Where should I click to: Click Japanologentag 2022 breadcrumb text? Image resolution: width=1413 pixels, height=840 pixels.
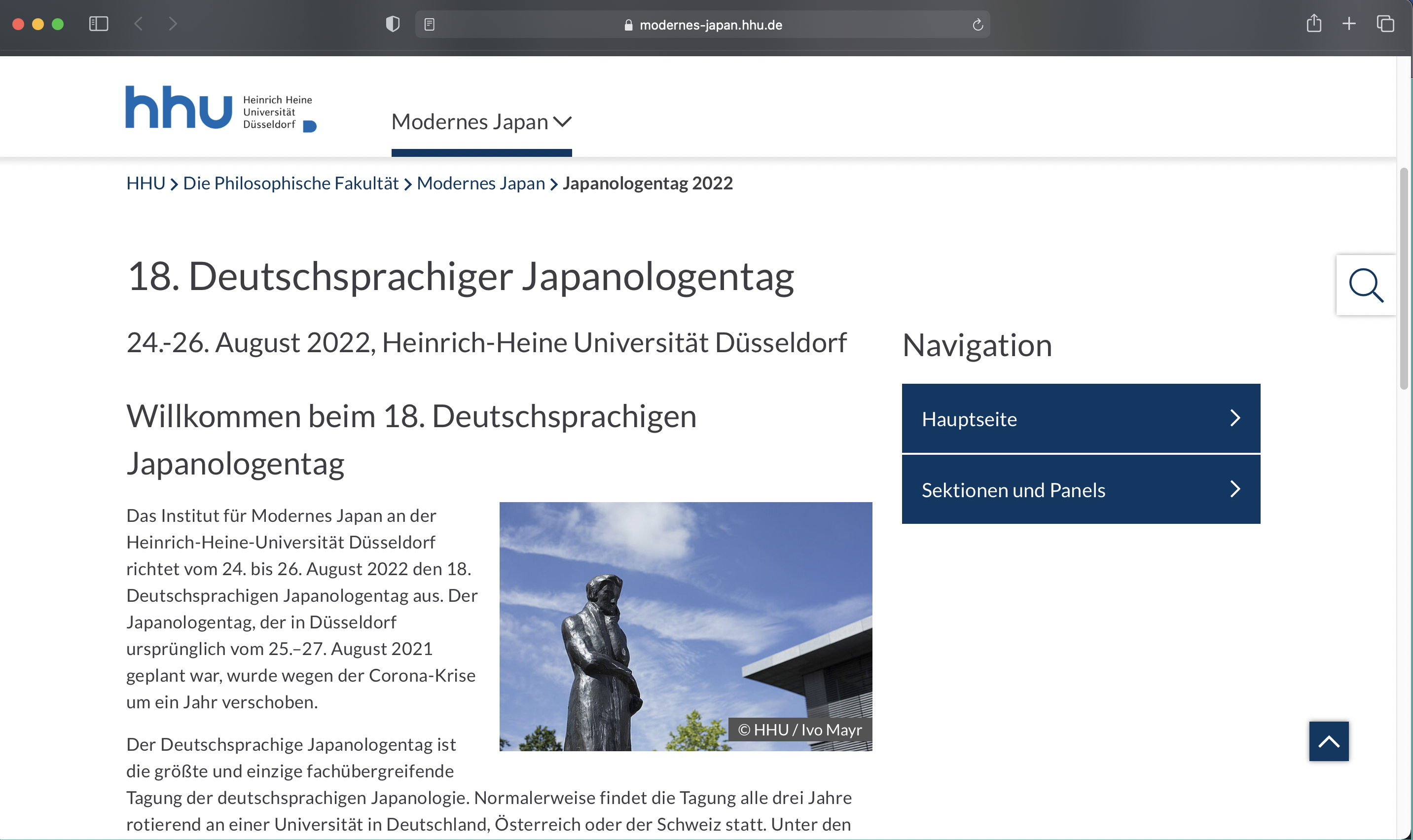[648, 183]
